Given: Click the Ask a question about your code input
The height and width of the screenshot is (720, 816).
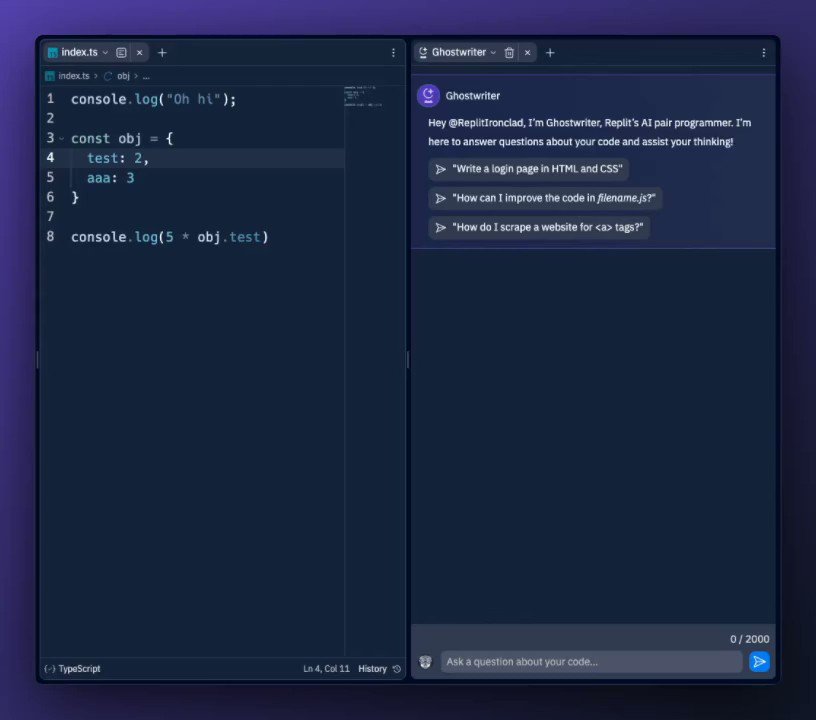Looking at the screenshot, I should (592, 662).
